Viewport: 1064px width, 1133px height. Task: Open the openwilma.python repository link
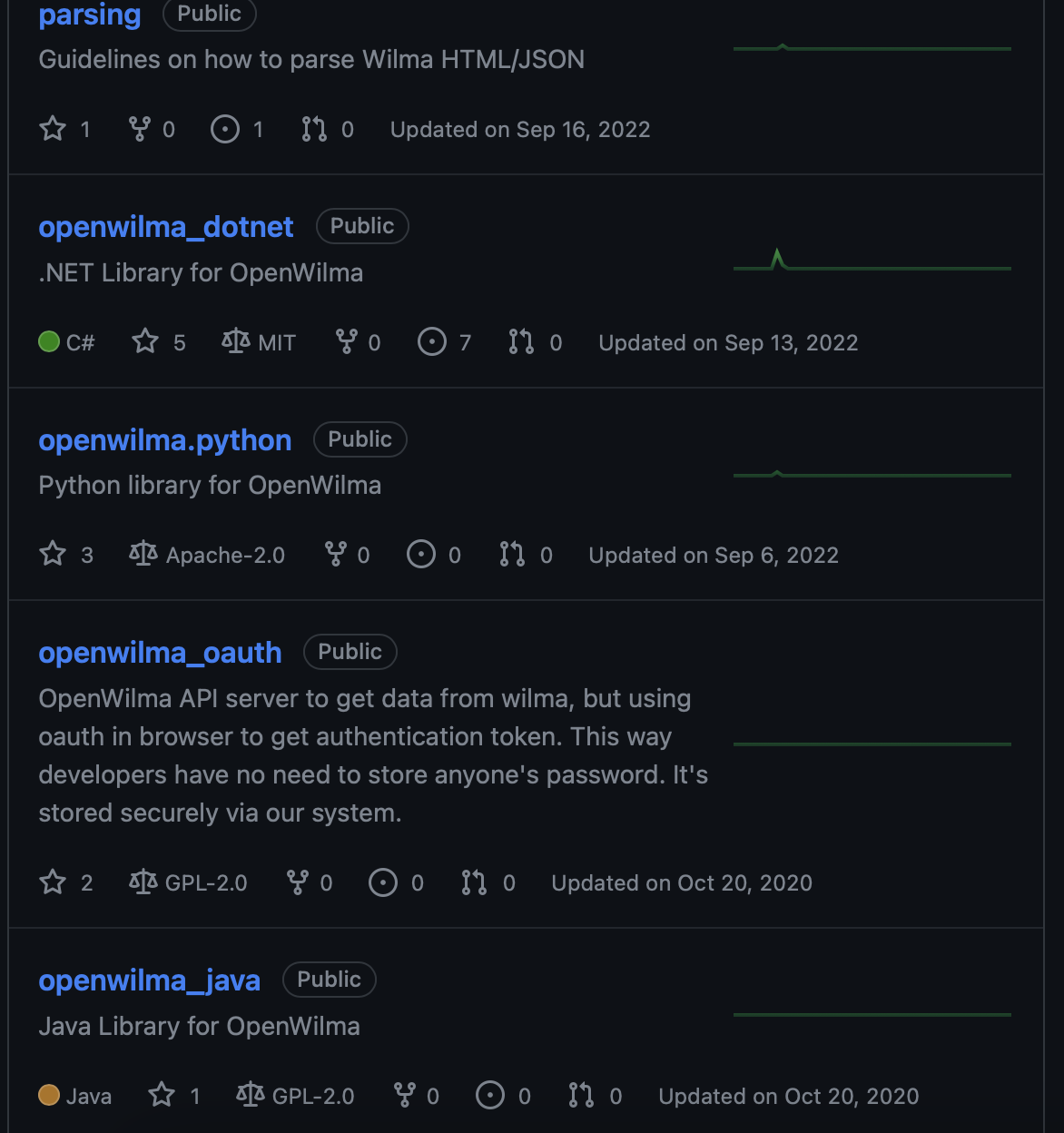pos(164,440)
